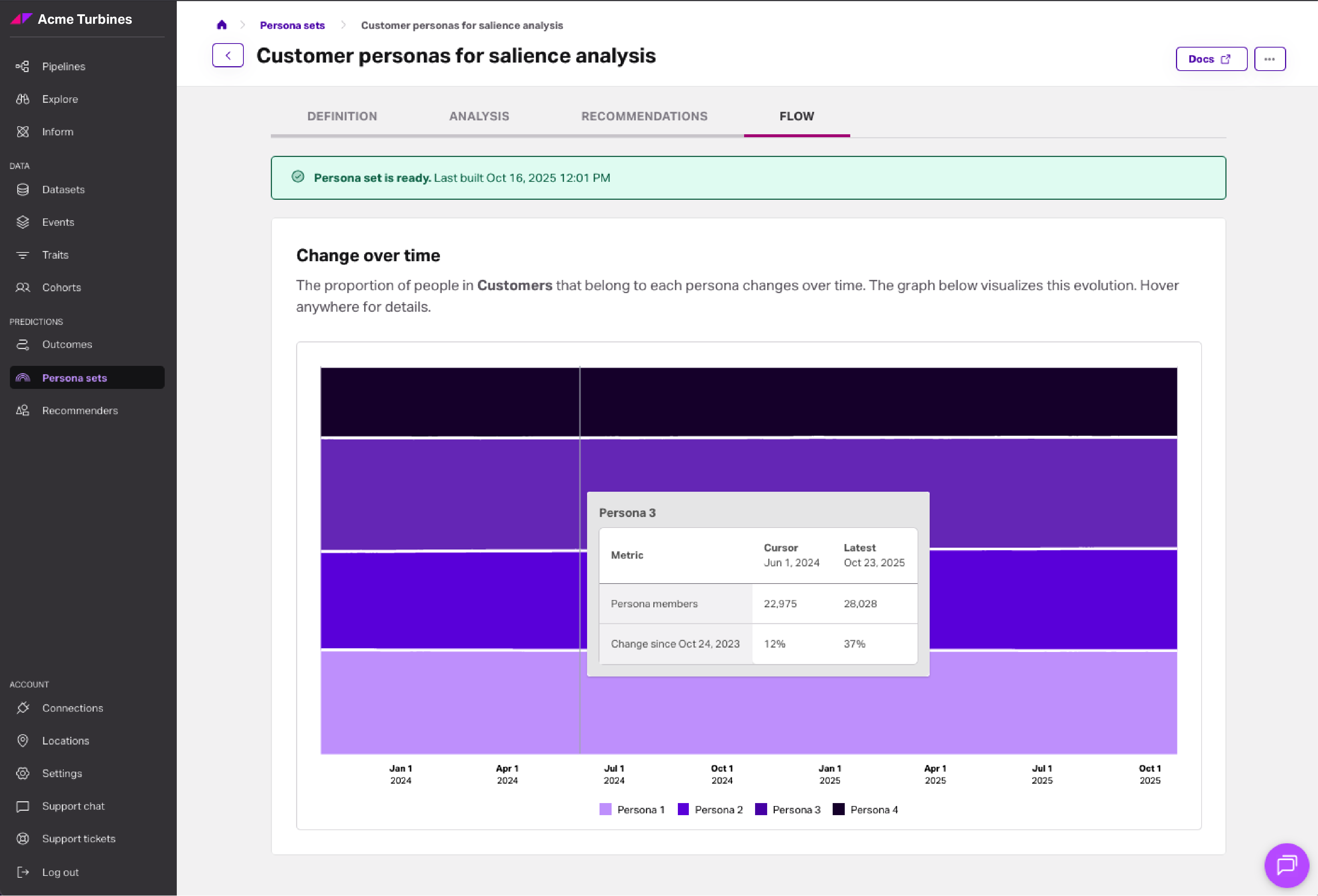Click the Datasets database icon
This screenshot has width=1318, height=896.
click(x=23, y=189)
